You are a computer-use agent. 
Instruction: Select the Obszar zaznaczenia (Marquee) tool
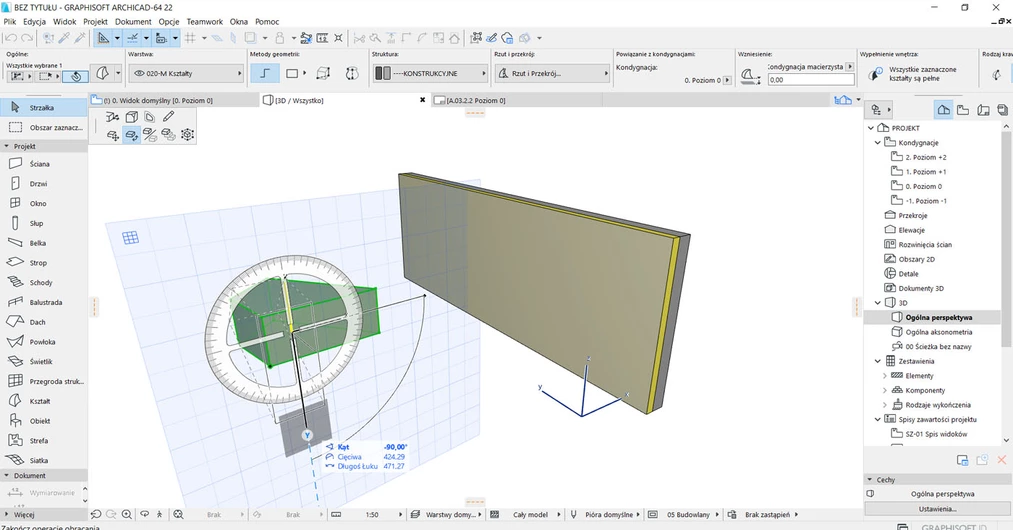pos(43,127)
